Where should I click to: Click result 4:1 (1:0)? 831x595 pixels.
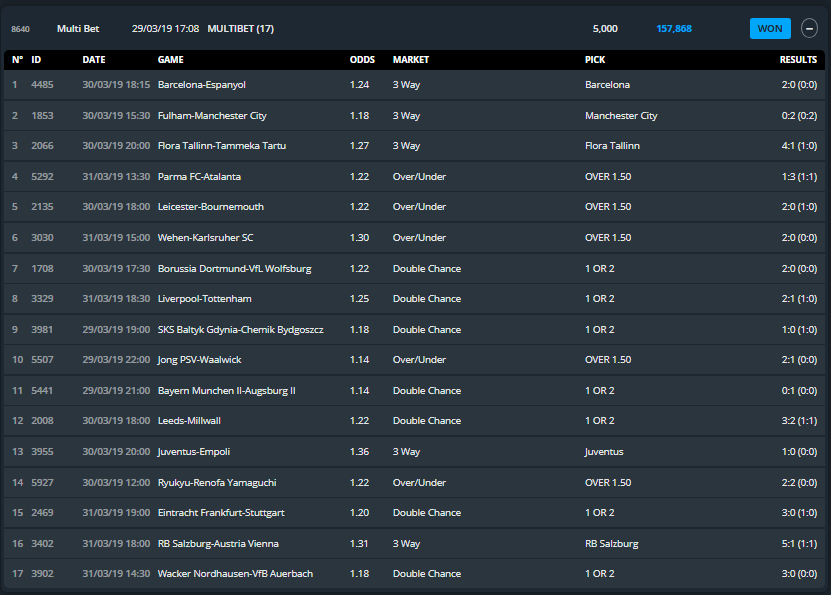[799, 146]
